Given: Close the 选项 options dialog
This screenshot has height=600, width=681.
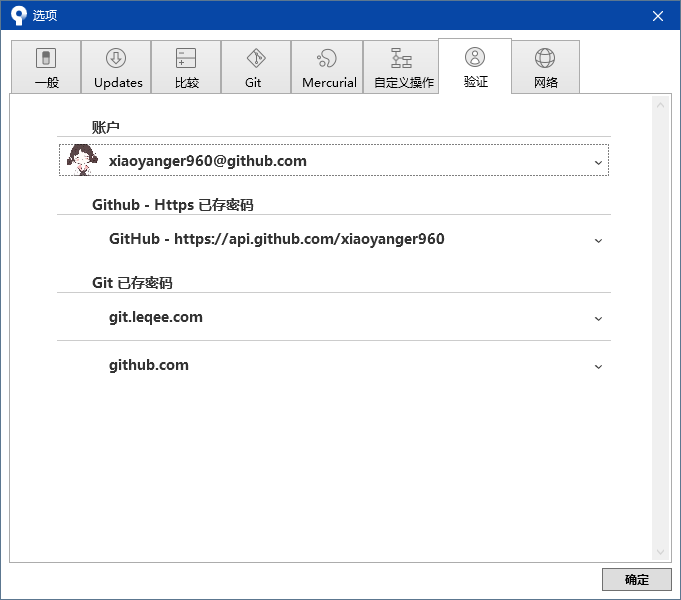Looking at the screenshot, I should tap(658, 16).
